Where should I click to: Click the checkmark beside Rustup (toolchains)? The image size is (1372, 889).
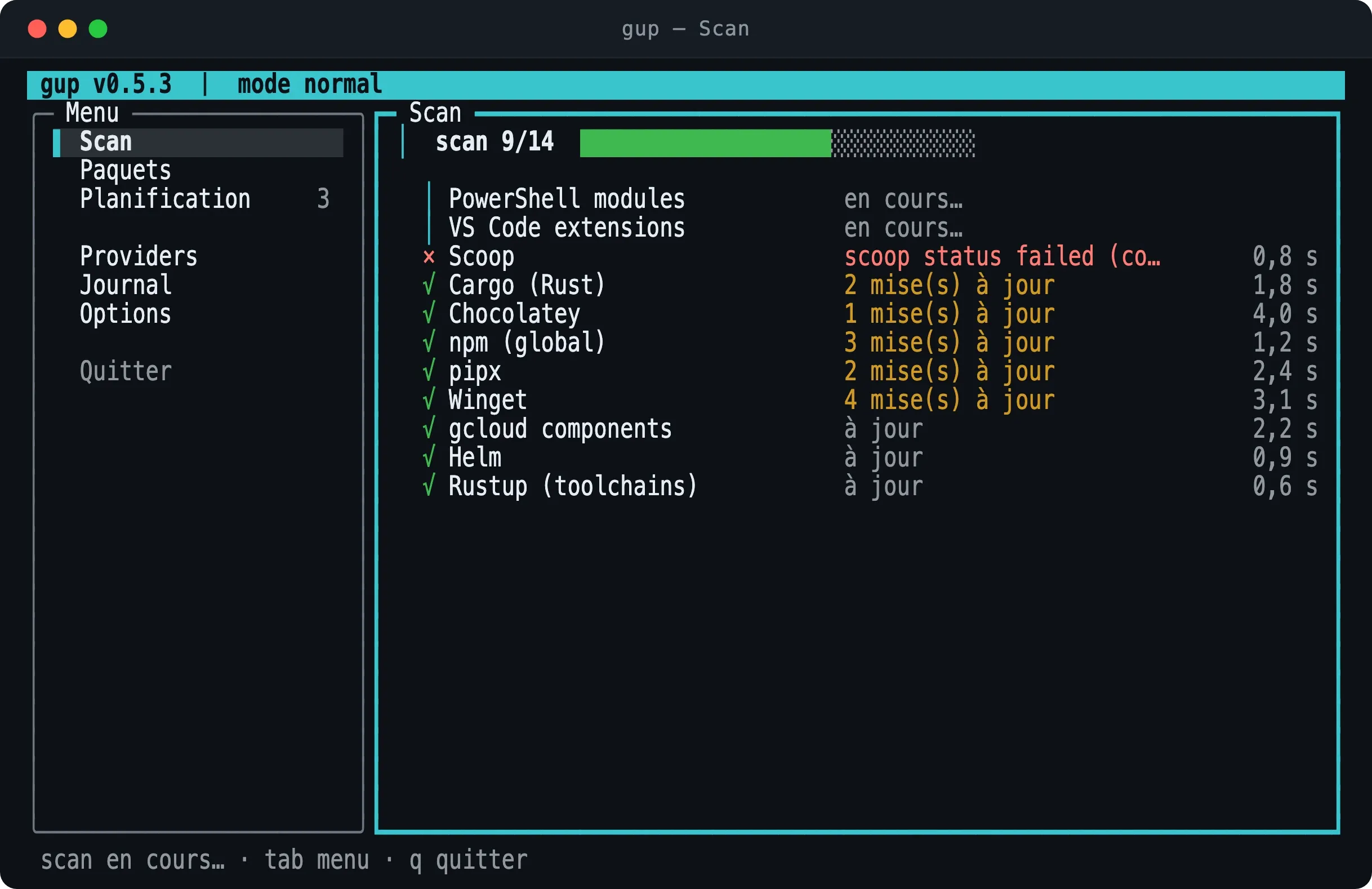coord(428,486)
